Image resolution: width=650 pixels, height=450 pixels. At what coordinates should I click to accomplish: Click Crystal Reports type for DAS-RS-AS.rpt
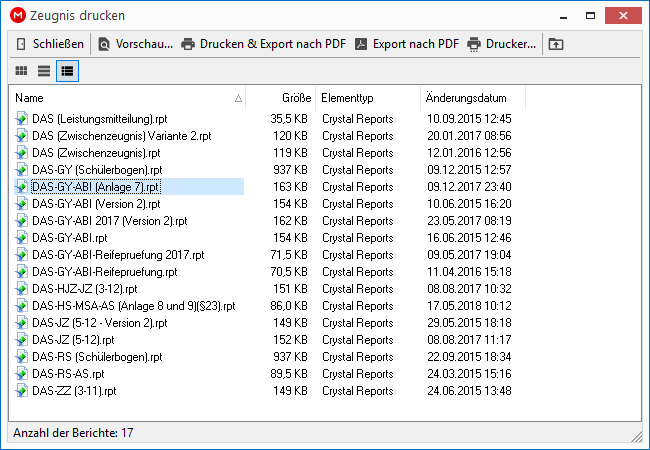[357, 374]
